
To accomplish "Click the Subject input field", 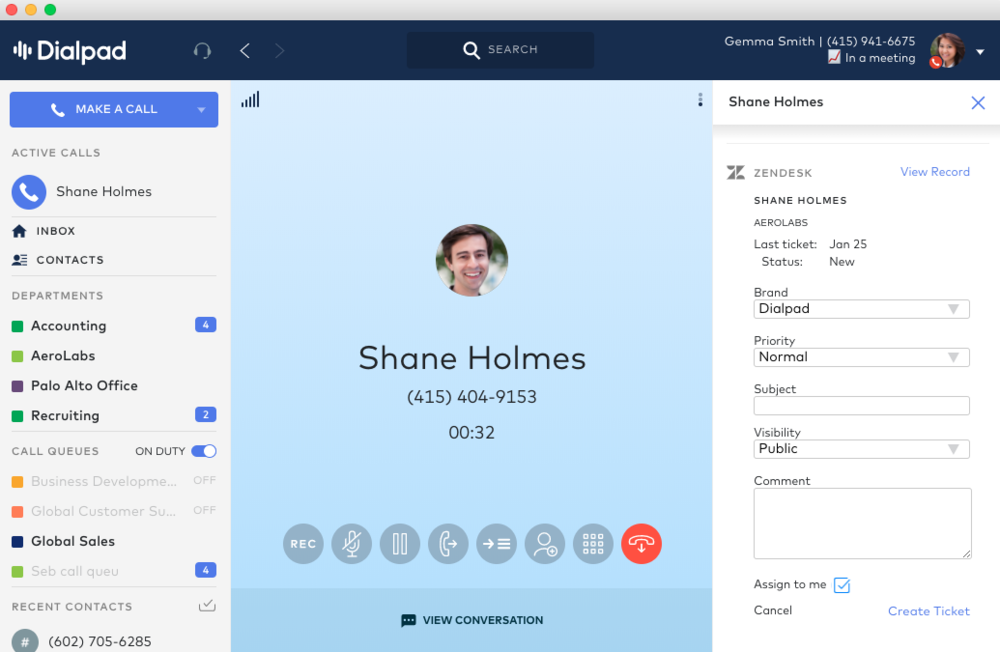I will click(x=862, y=406).
